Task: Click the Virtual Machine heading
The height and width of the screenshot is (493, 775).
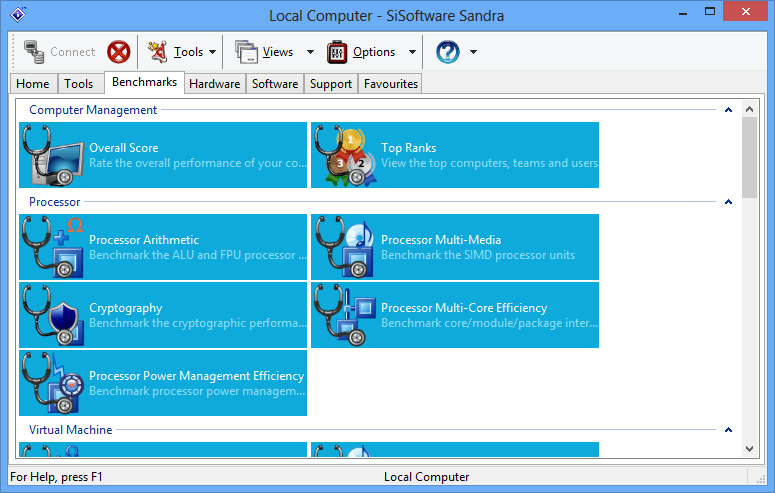Action: pos(71,430)
